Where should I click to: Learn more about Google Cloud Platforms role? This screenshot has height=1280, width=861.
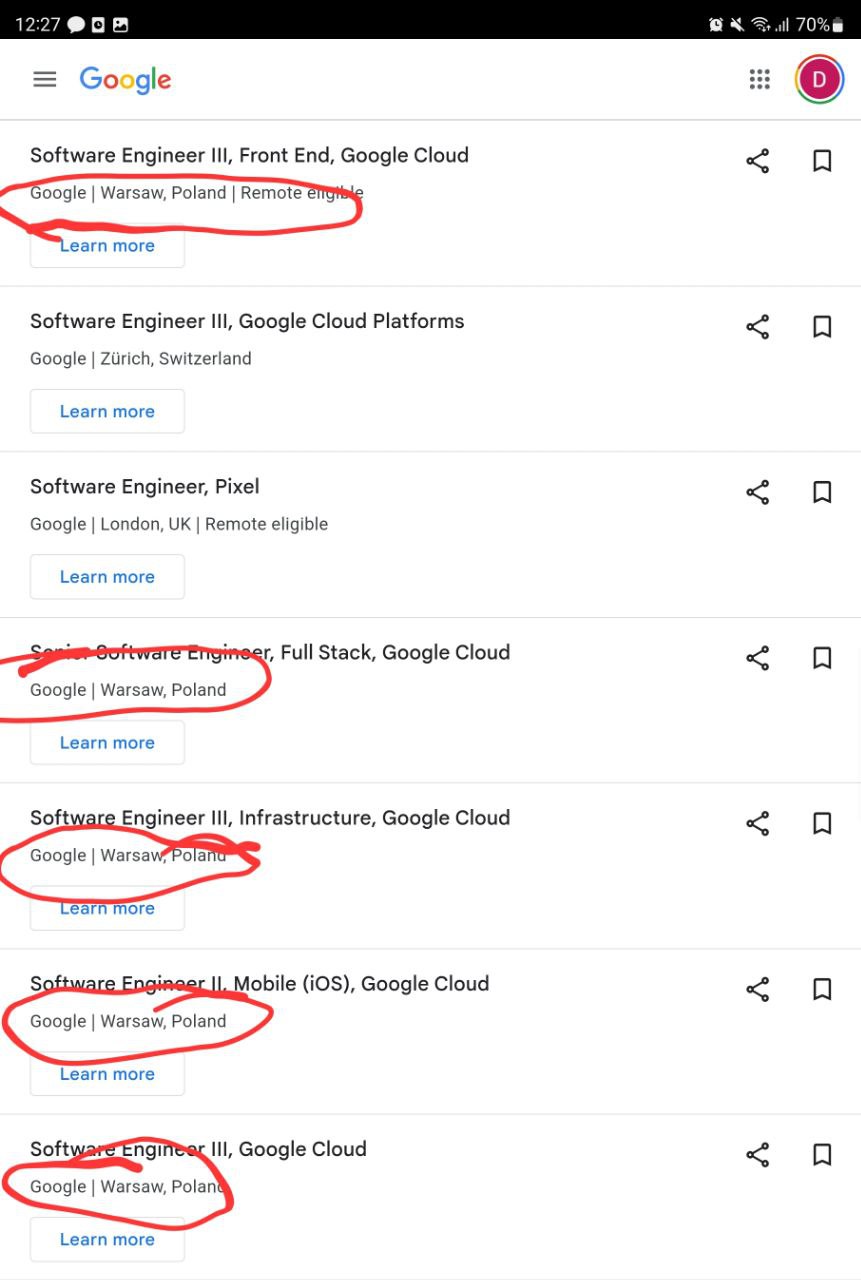107,411
